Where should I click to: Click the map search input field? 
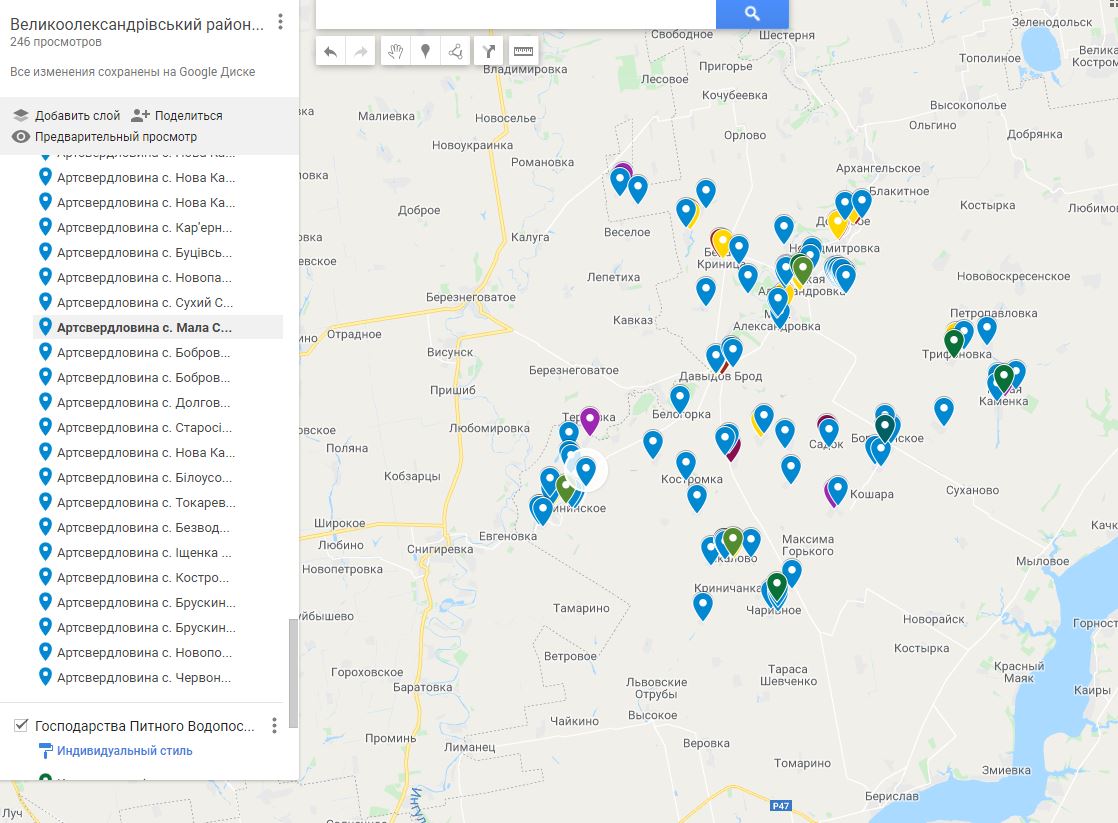point(515,13)
